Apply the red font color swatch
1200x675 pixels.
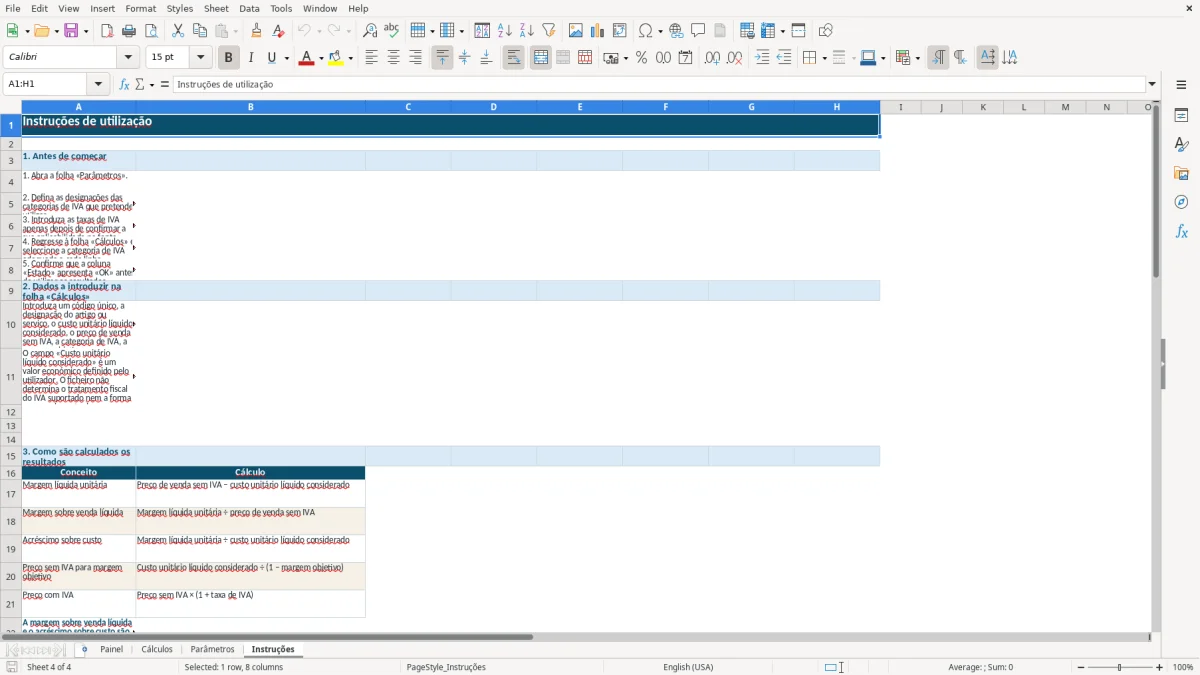(x=306, y=58)
